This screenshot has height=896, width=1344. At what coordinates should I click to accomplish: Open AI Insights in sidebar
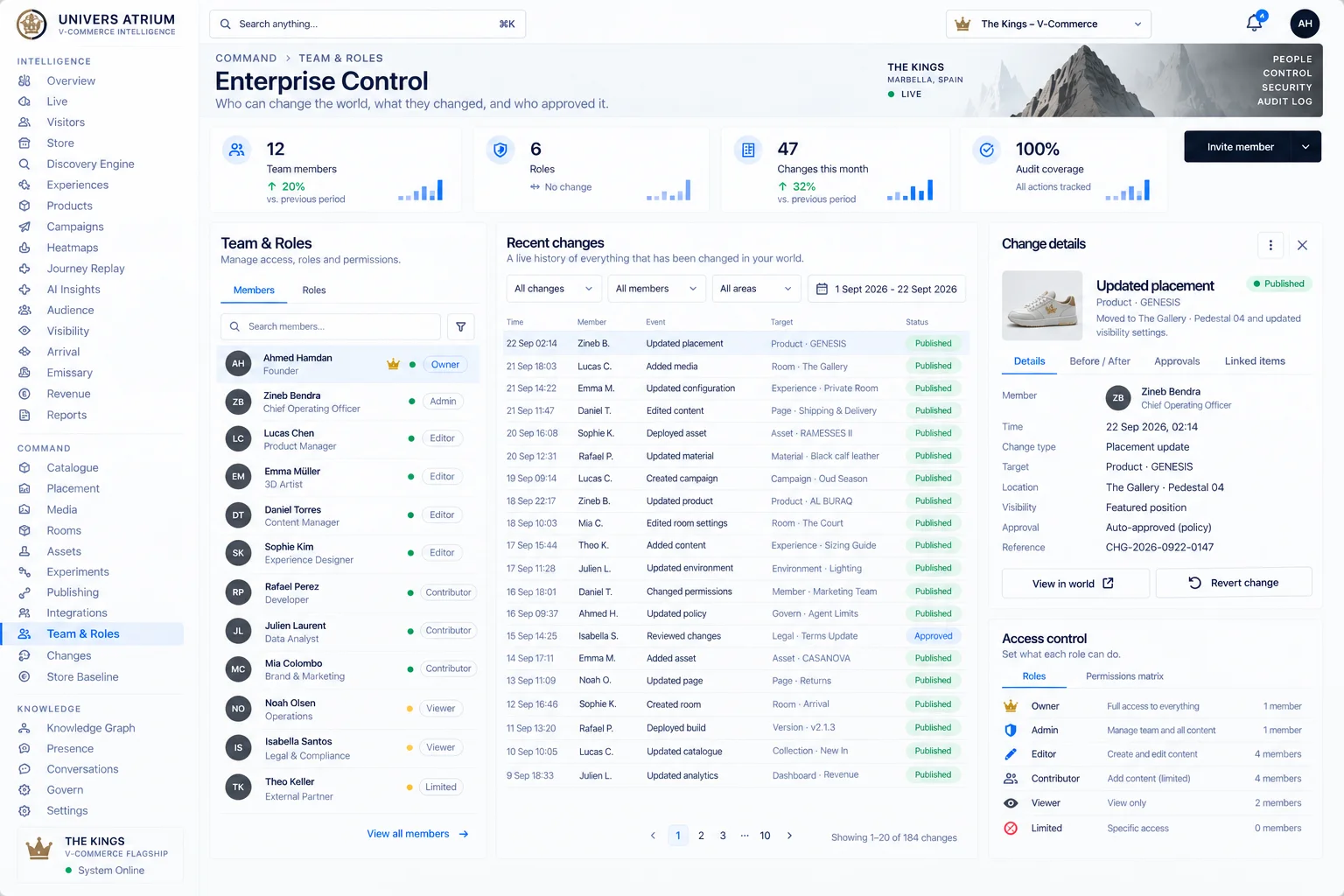(x=73, y=290)
